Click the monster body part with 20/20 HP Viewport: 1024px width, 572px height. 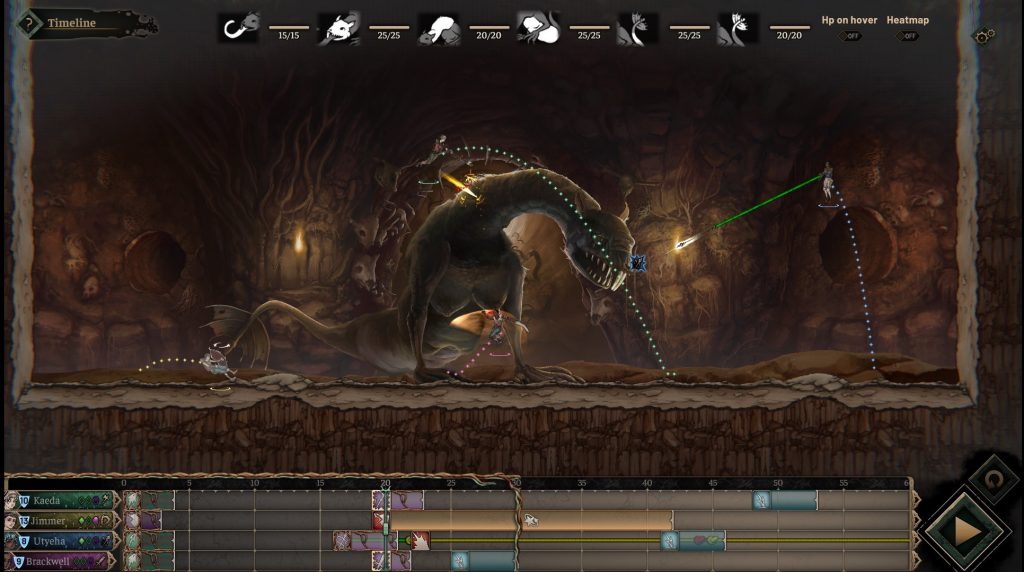pyautogui.click(x=439, y=27)
